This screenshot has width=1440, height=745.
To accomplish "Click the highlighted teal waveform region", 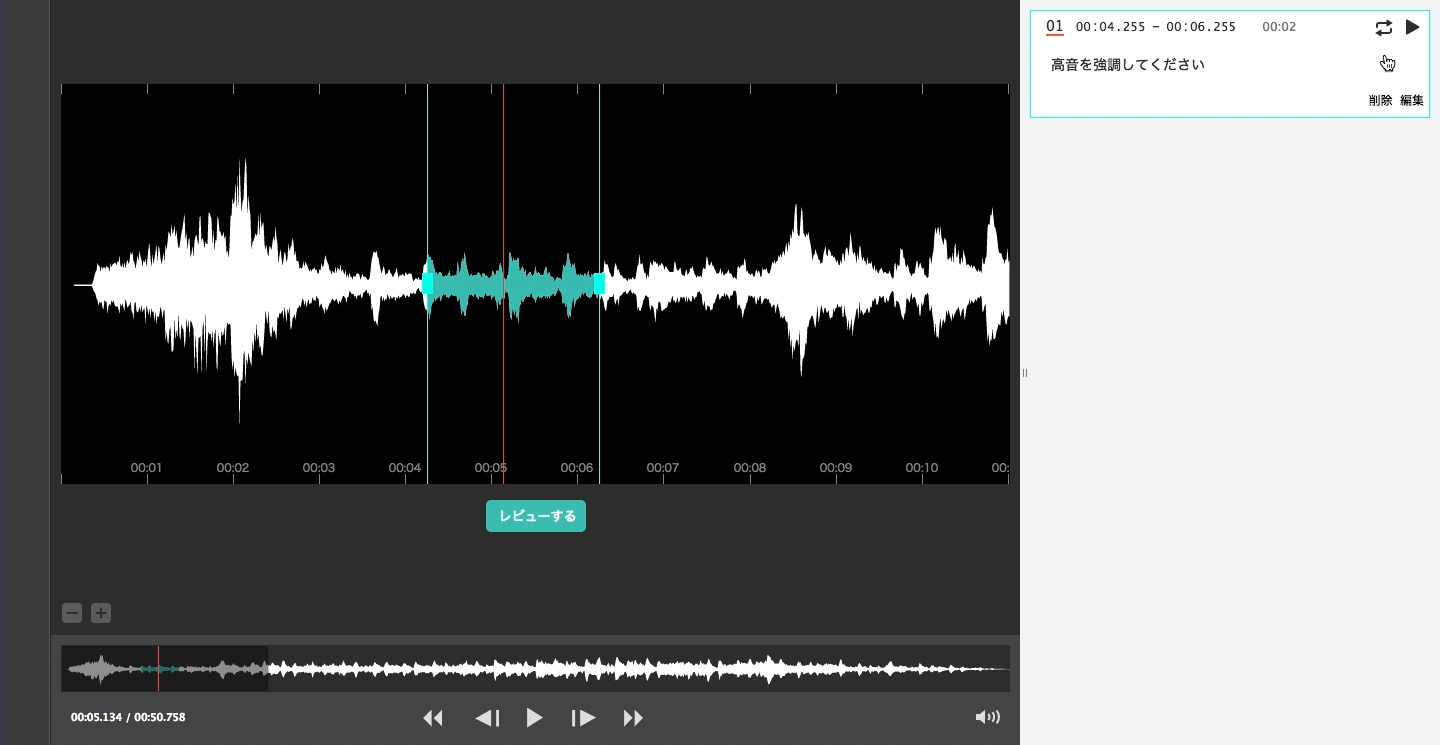I will [513, 284].
